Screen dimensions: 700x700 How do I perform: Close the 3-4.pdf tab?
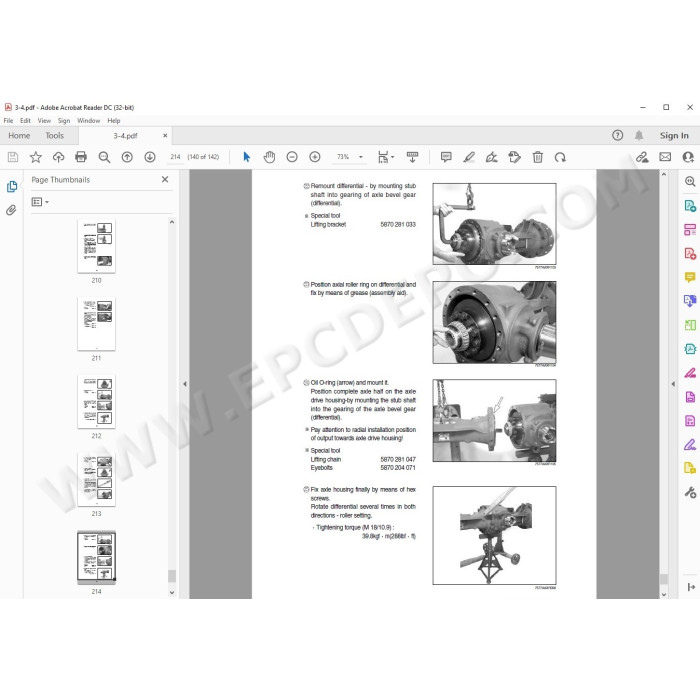click(165, 135)
